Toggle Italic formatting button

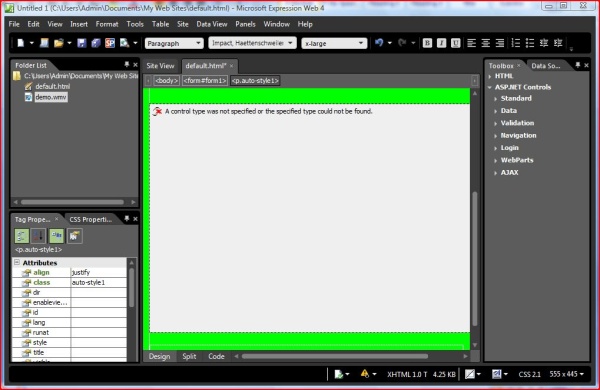coord(441,43)
